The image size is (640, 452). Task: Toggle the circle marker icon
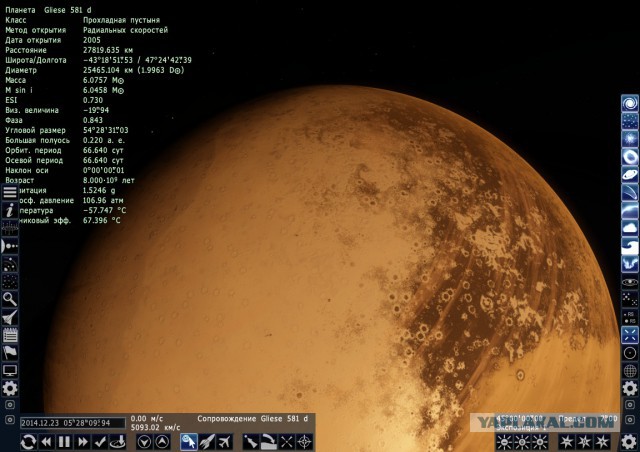point(630,353)
